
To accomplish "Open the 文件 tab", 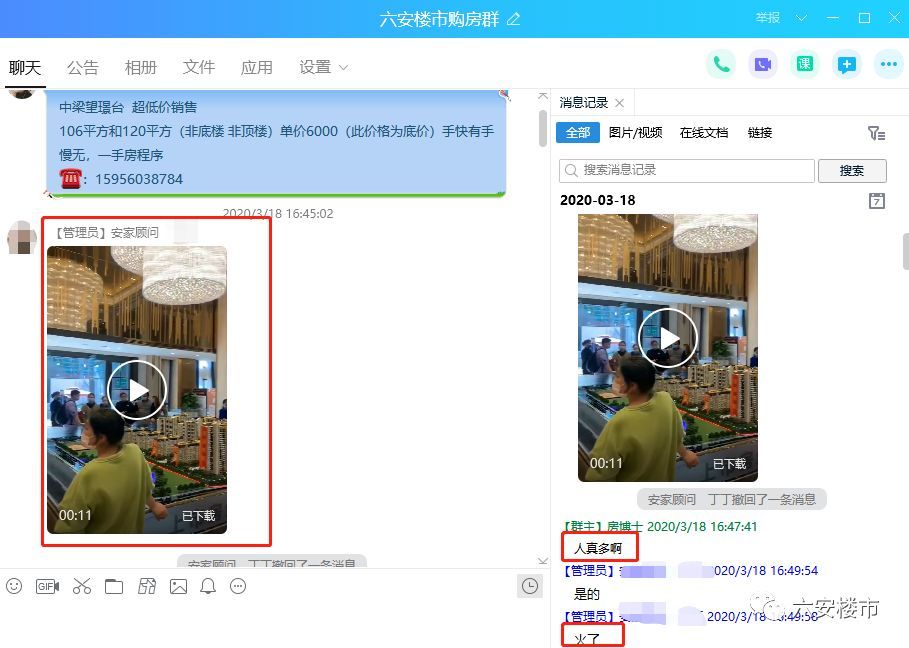I will click(x=199, y=68).
